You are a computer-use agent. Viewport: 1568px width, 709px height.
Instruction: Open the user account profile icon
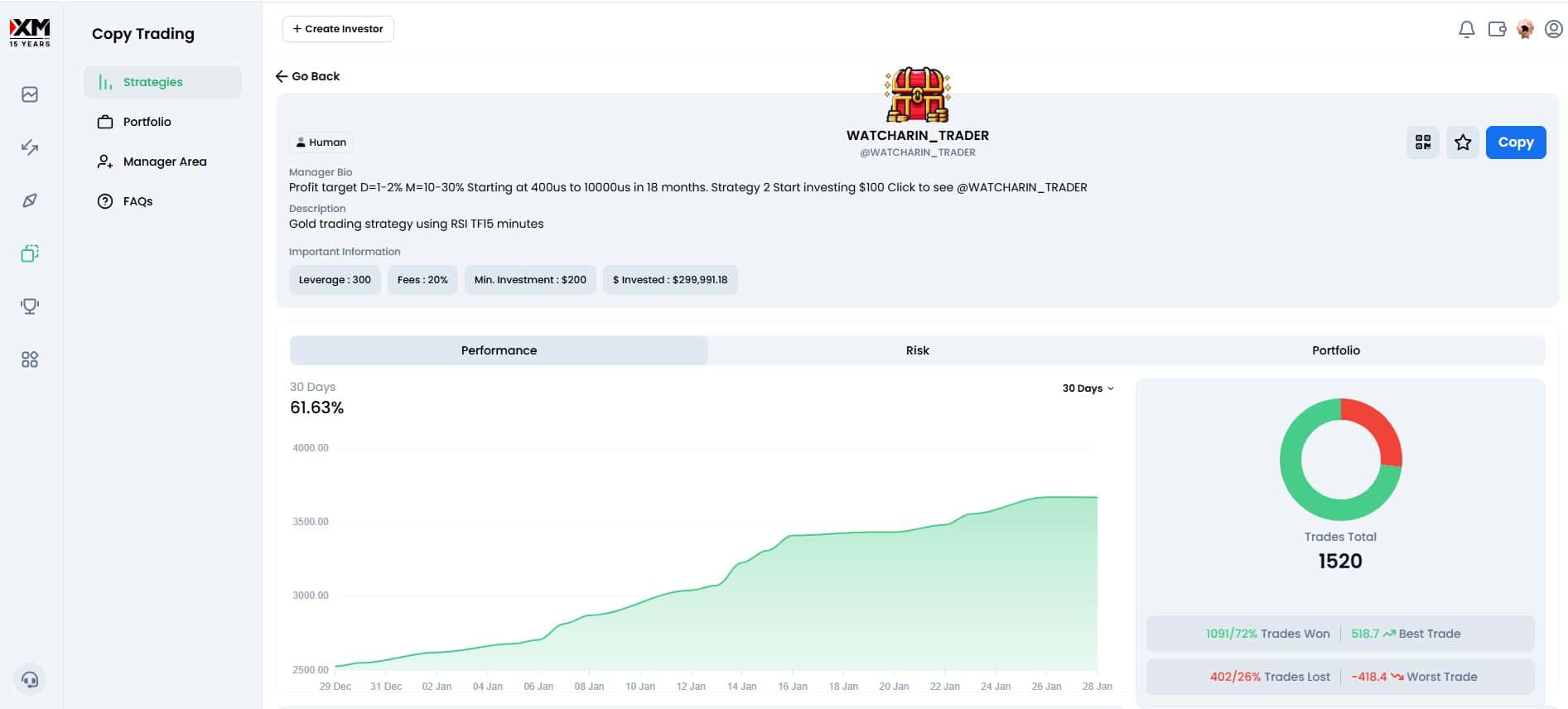1554,29
